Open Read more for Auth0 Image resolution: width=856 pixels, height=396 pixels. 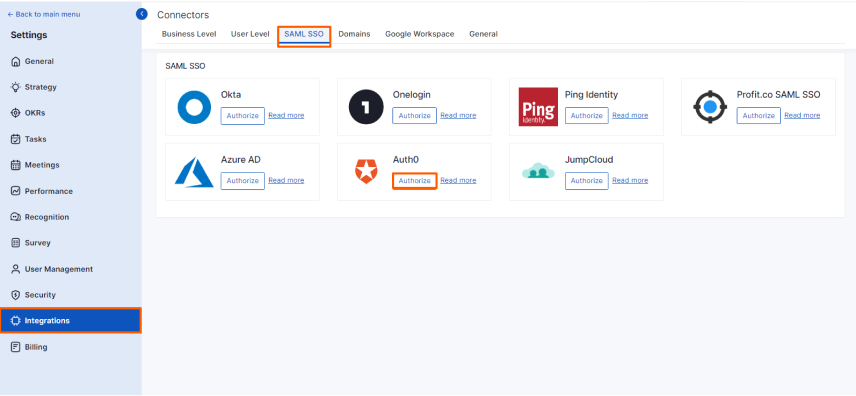[x=458, y=180]
